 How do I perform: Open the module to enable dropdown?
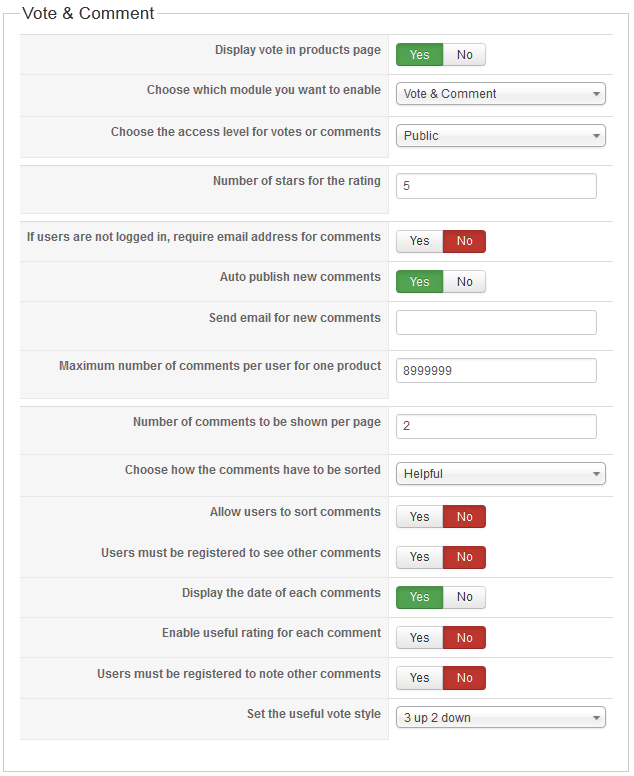point(500,94)
